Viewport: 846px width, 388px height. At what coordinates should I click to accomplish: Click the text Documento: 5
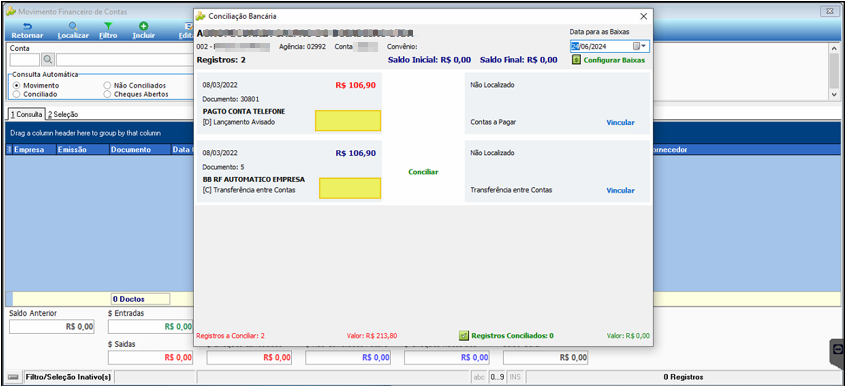pyautogui.click(x=223, y=167)
